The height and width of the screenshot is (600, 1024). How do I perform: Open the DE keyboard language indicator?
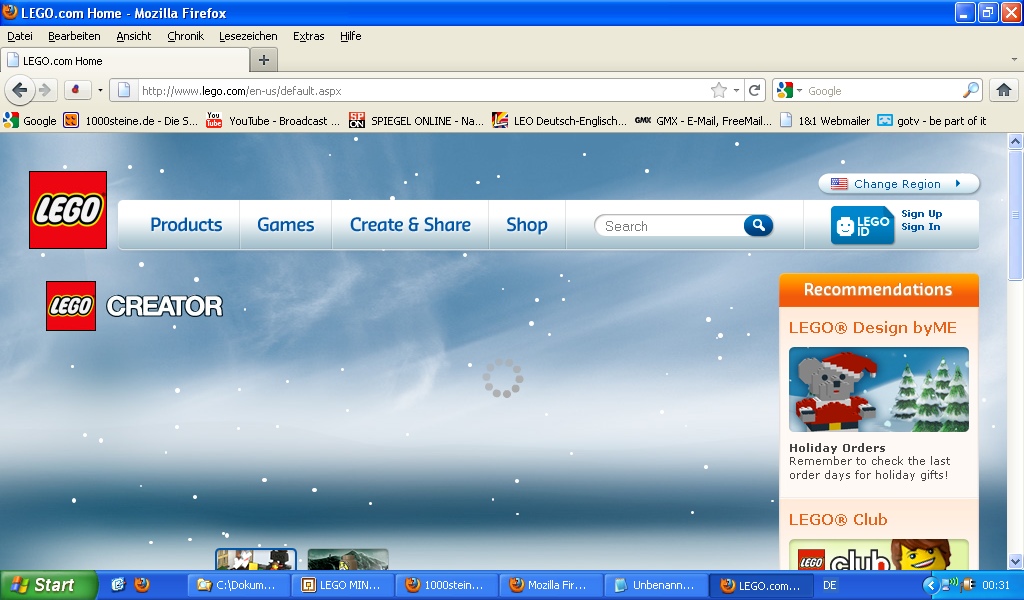click(x=829, y=586)
